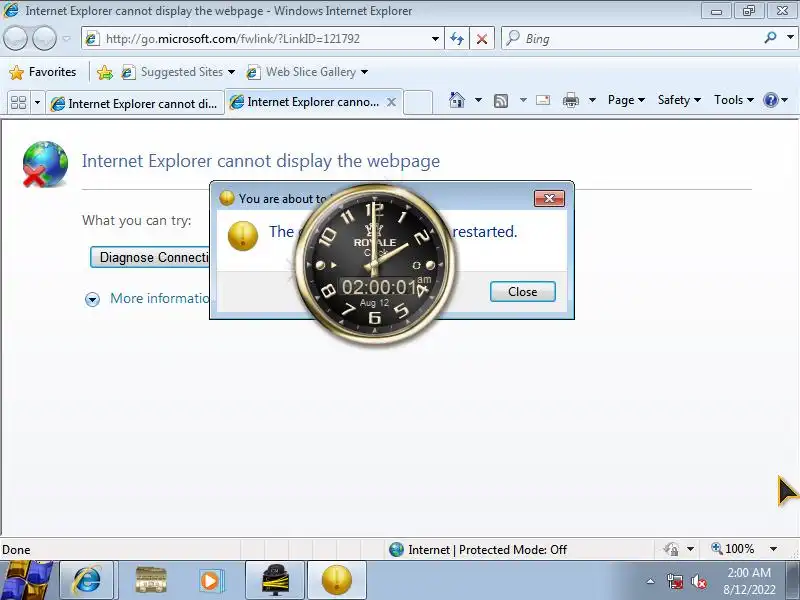Open the recent pages dropdown arrow
The height and width of the screenshot is (600, 800).
pos(66,39)
